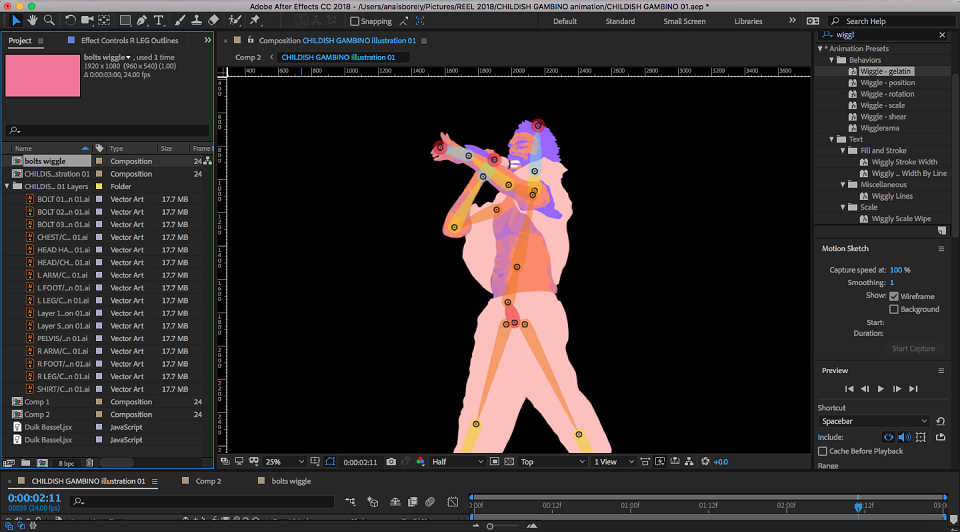Toggle Graph Editor icon in timeline
Viewport: 960px width, 532px height.
point(453,501)
